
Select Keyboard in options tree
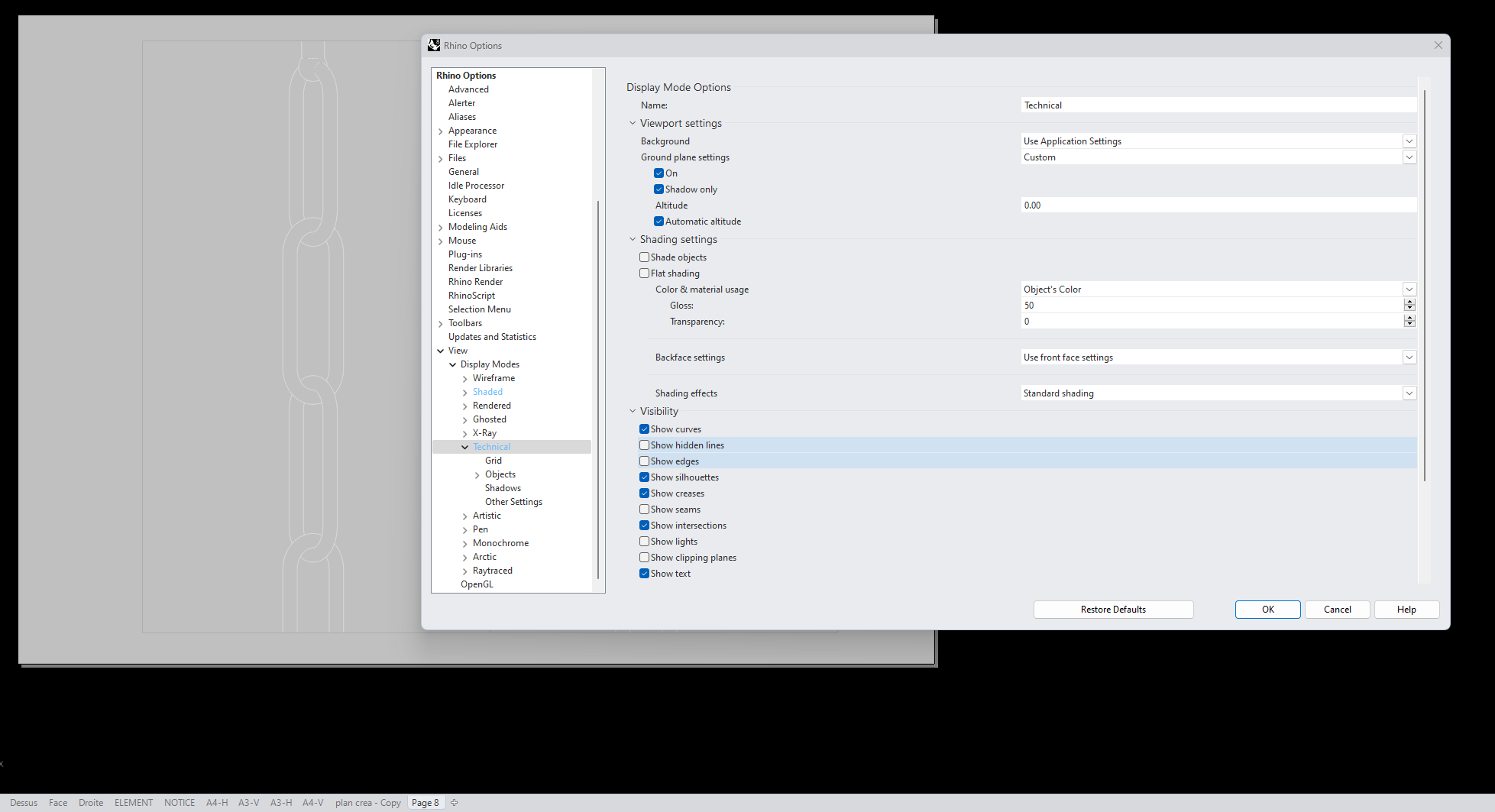click(467, 199)
